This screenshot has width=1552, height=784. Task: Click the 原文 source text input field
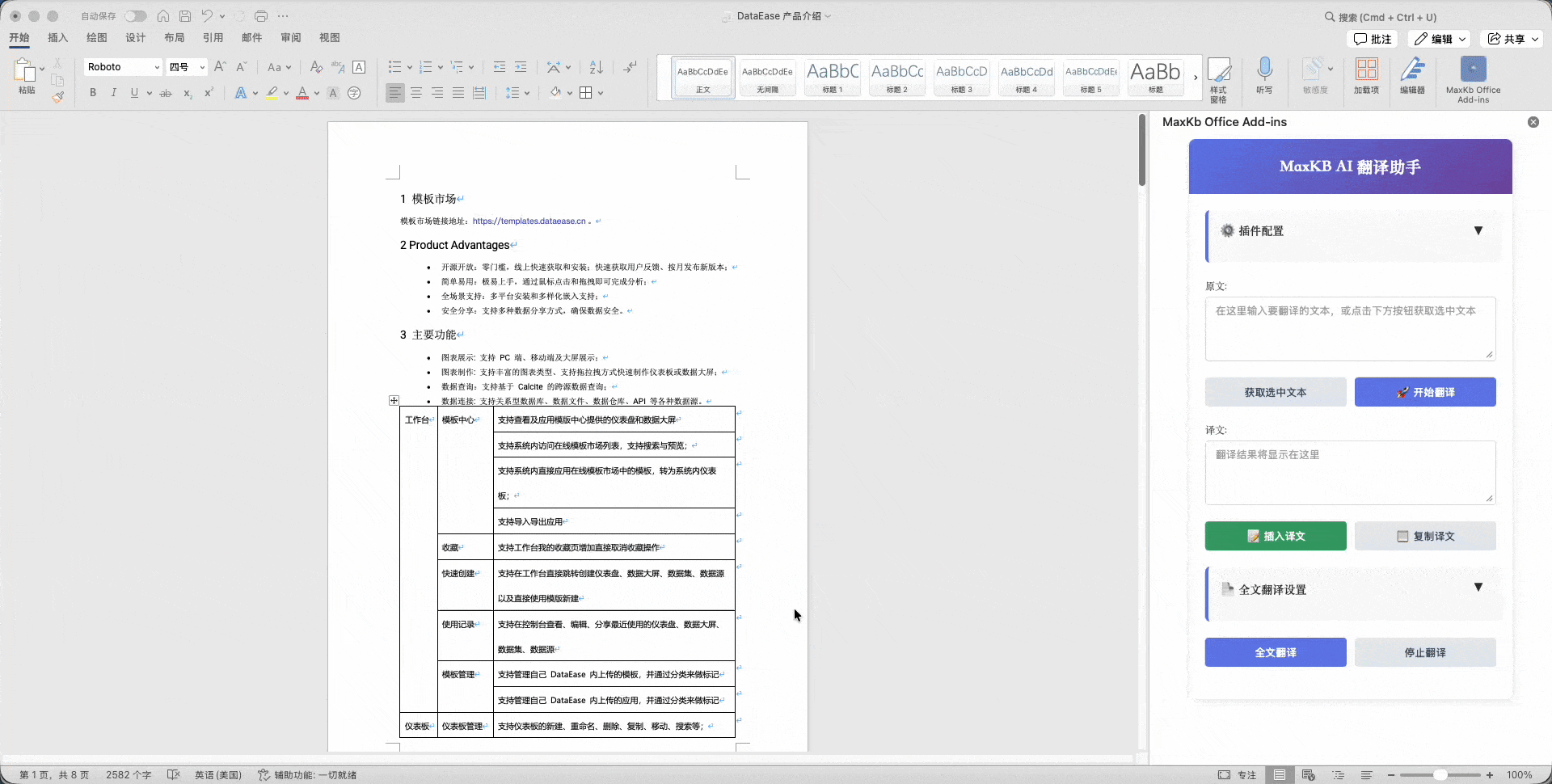(1350, 329)
